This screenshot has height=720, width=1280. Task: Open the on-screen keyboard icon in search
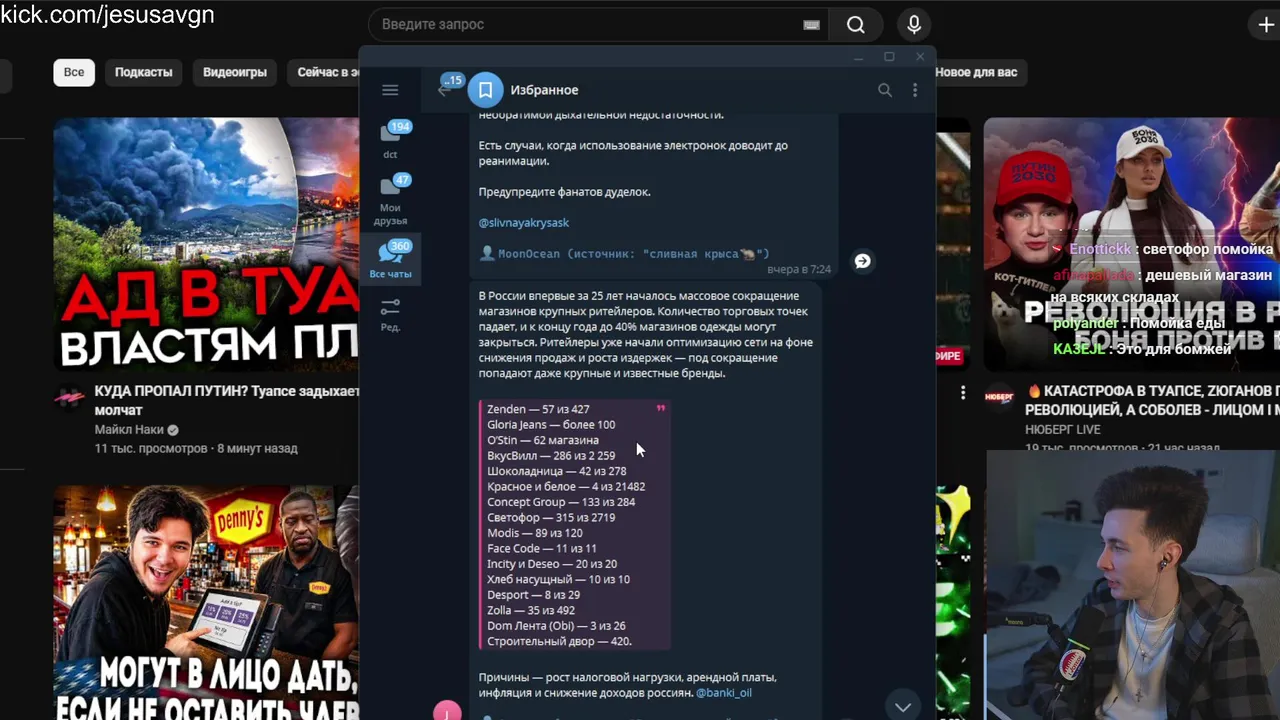tap(811, 25)
